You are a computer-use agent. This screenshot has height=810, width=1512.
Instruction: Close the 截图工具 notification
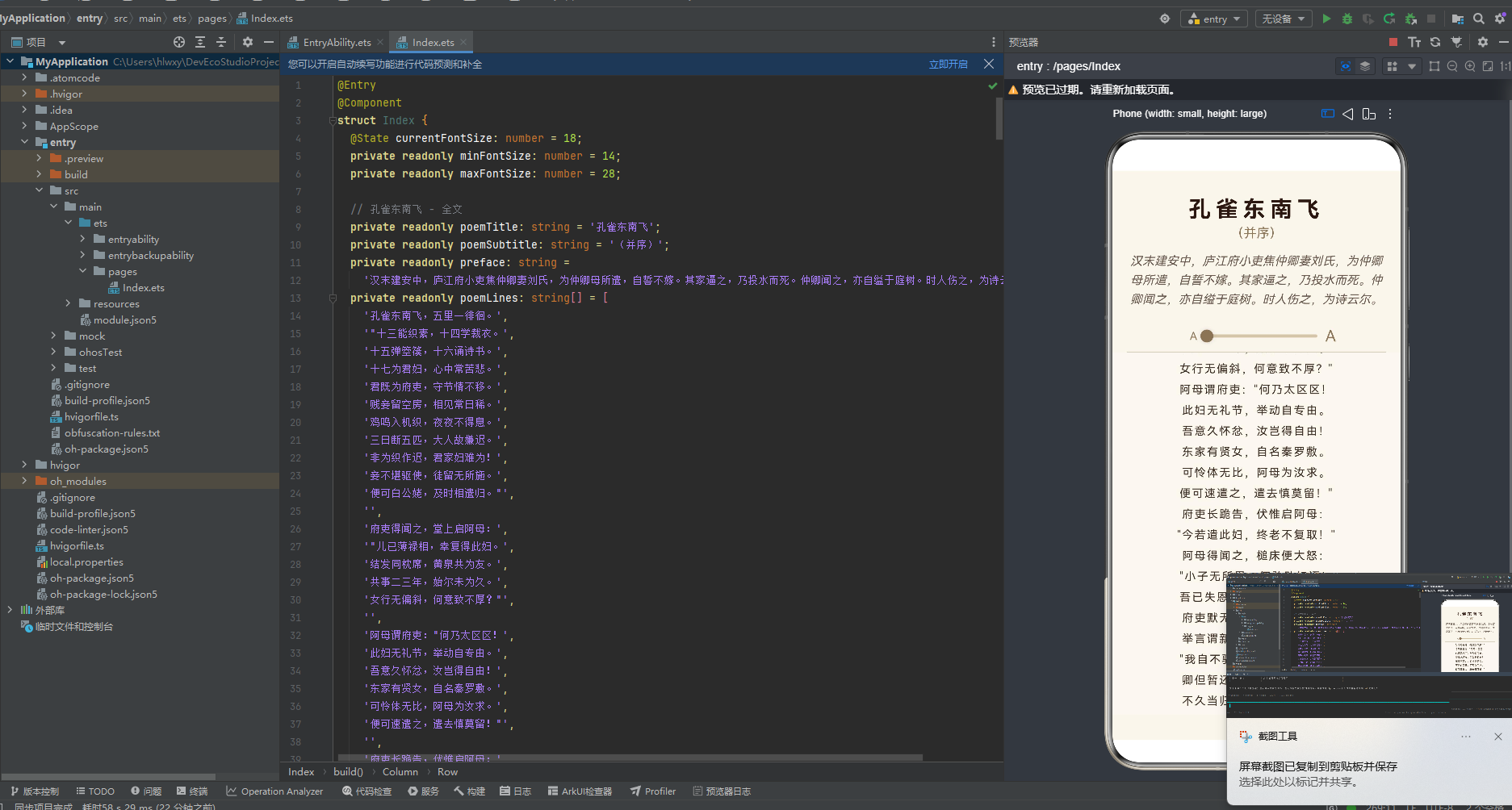[x=1497, y=737]
